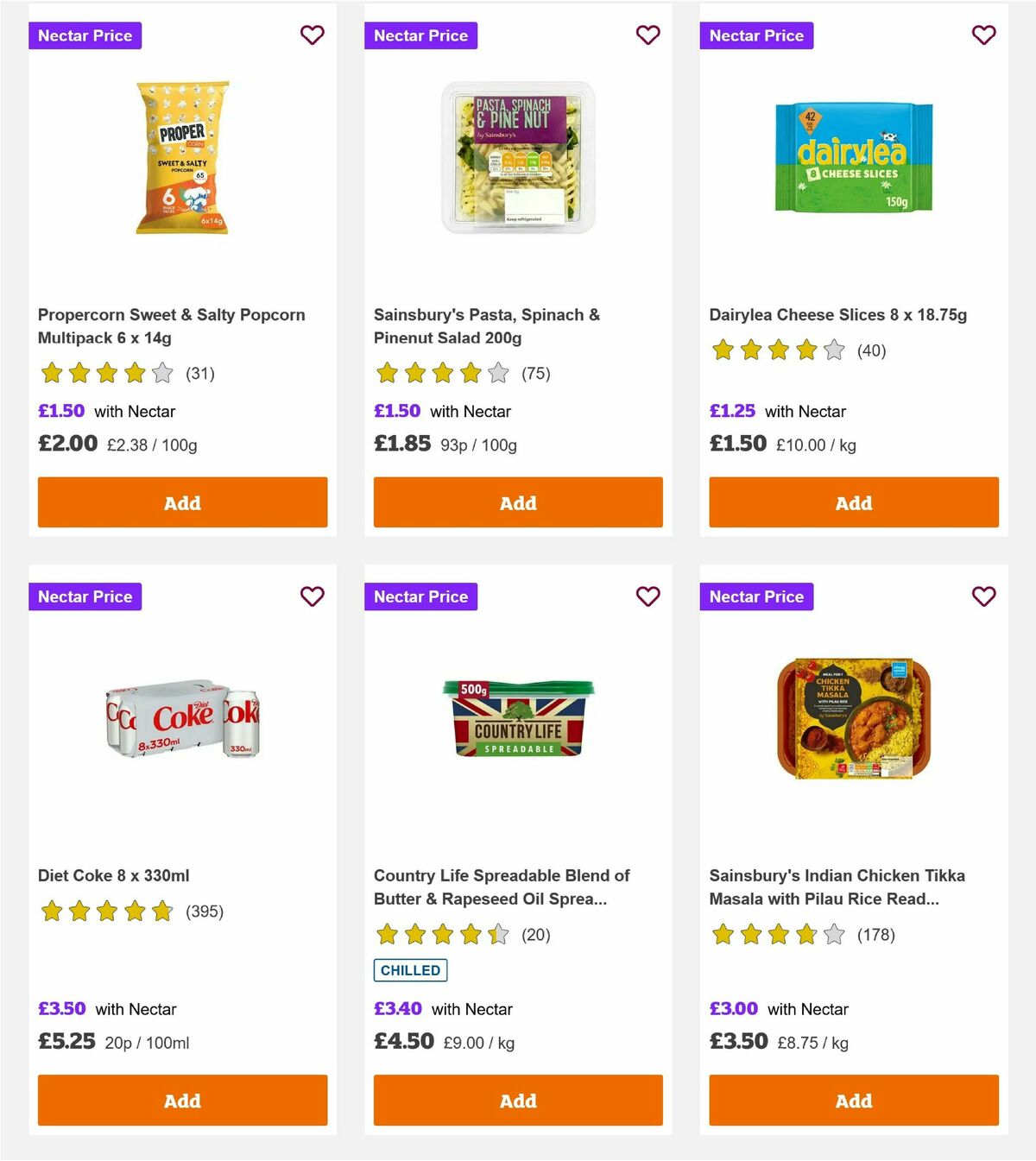Toggle favourite on Country Life Spreadable
Viewport: 1036px width, 1161px height.
tap(647, 596)
